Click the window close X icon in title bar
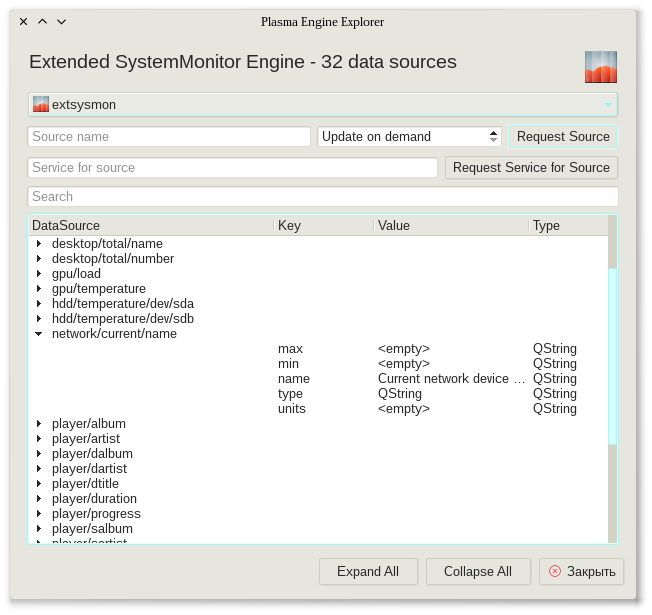 click(23, 21)
